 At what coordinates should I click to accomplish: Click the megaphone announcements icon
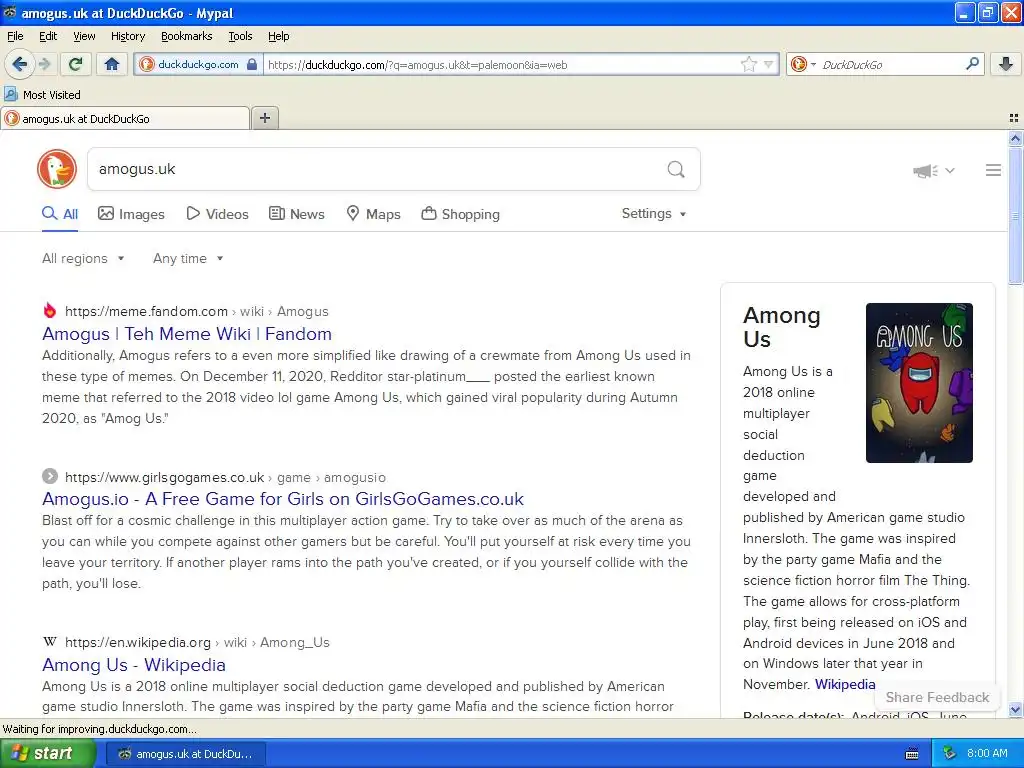pos(925,170)
